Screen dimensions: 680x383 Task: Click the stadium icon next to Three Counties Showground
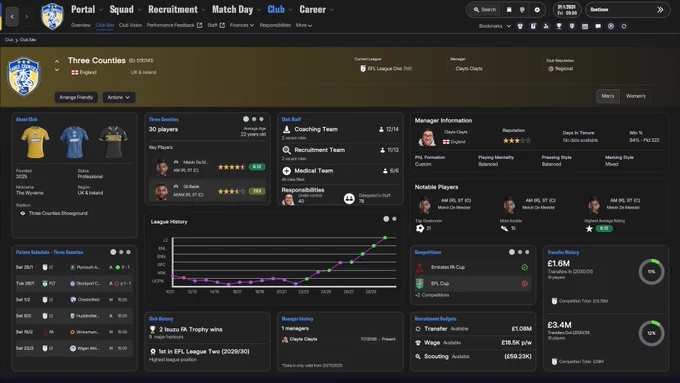point(23,213)
